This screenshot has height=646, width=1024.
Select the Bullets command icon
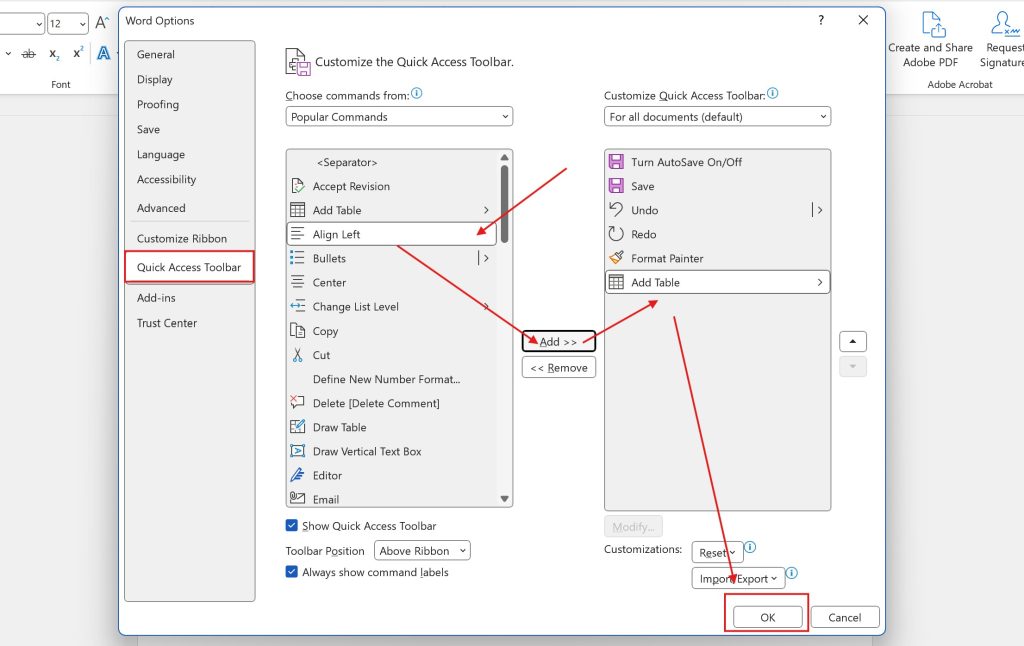point(299,257)
